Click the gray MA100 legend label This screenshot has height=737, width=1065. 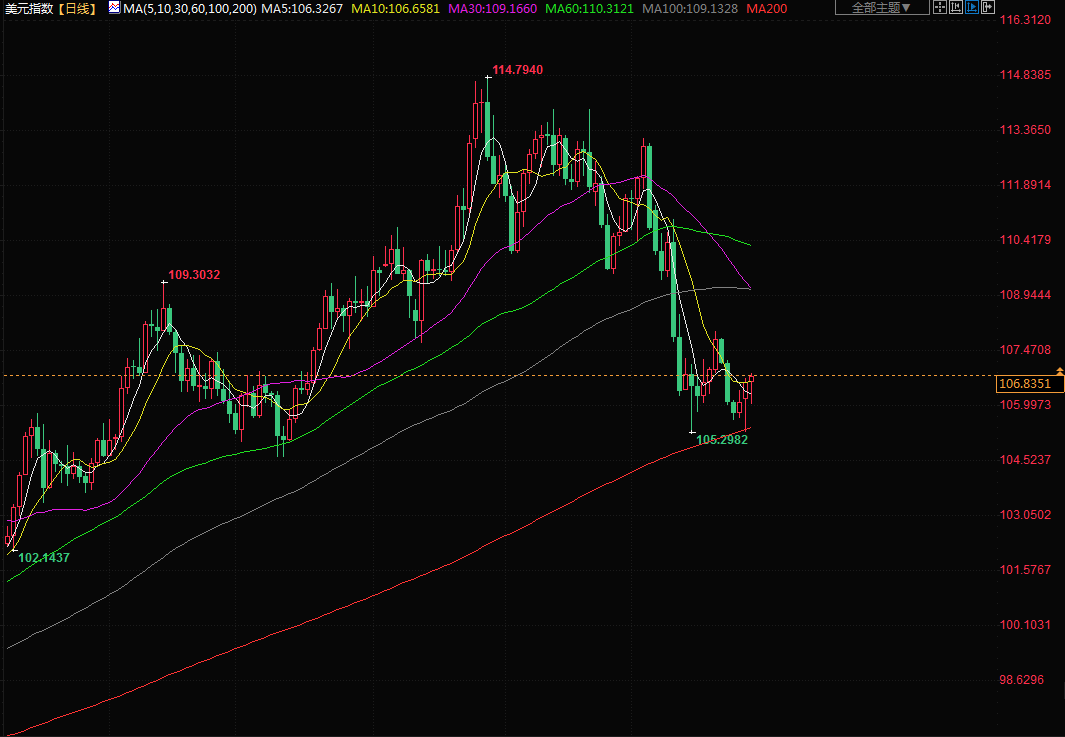click(x=690, y=8)
